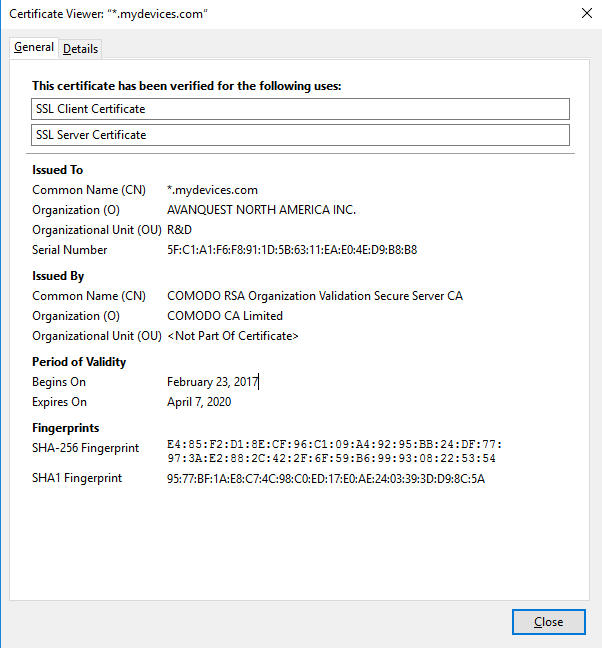Click the Certificate Viewer window title
Viewport: 602px width, 648px height.
(x=108, y=14)
